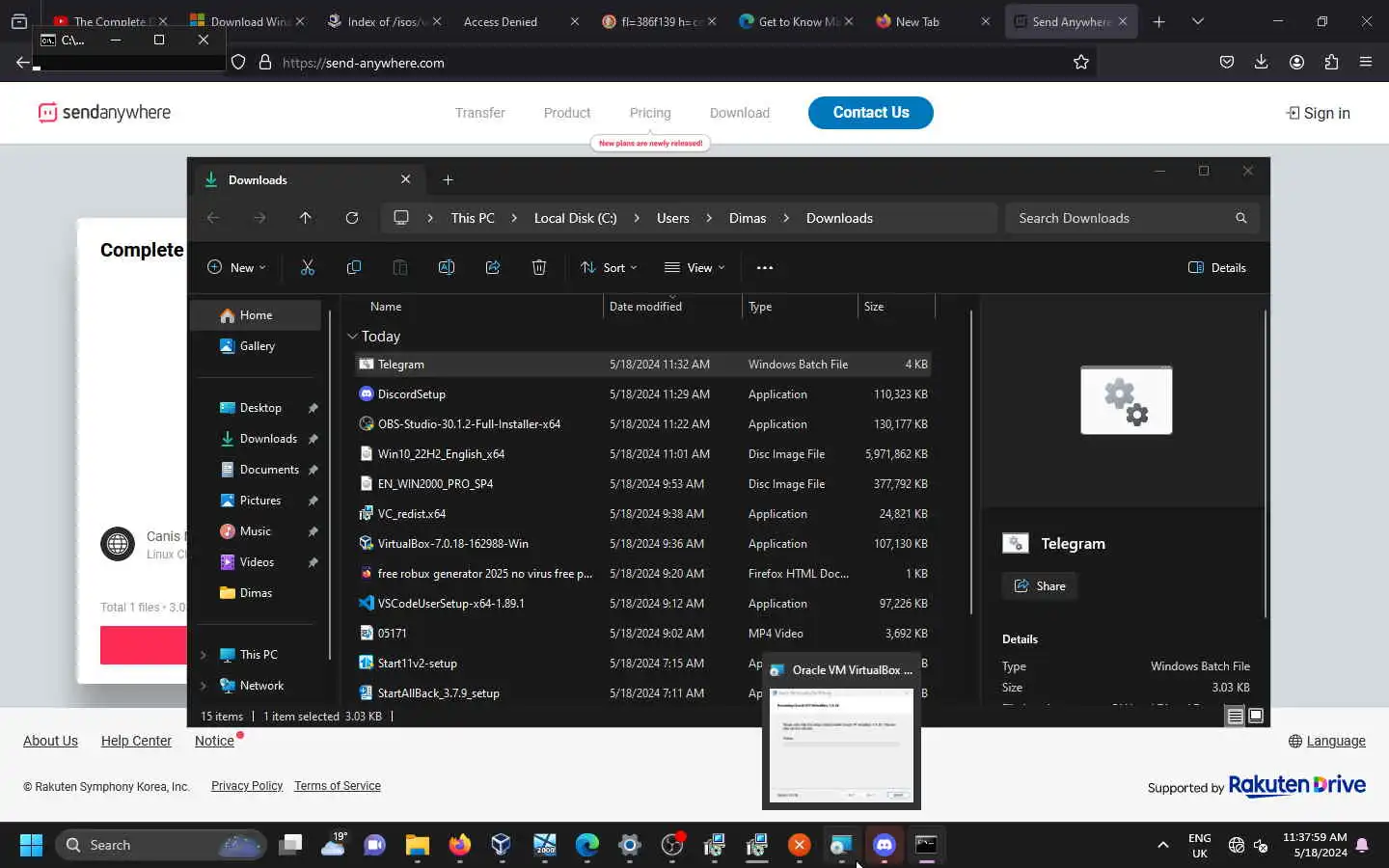Open Firefox downloads panel icon

pyautogui.click(x=1261, y=62)
